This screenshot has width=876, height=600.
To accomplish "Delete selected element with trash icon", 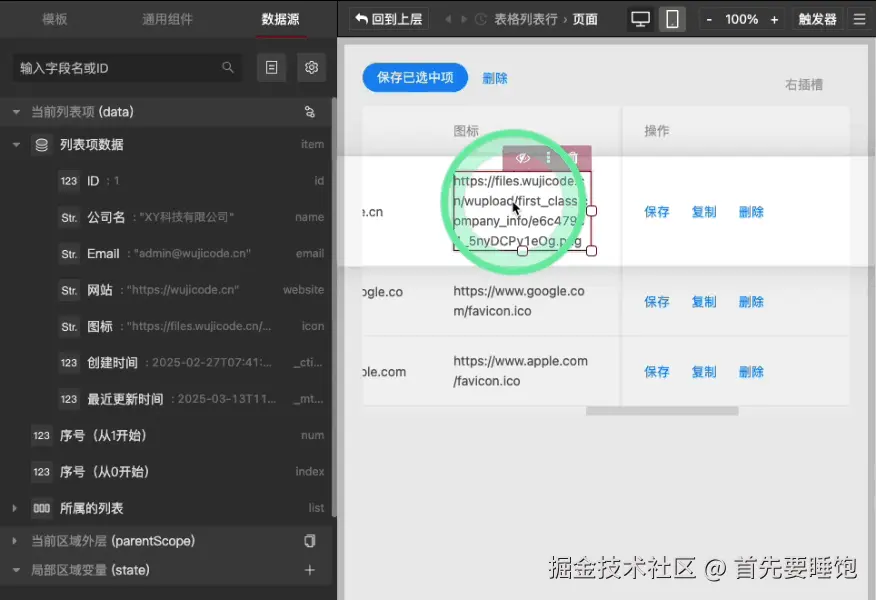I will [x=573, y=158].
